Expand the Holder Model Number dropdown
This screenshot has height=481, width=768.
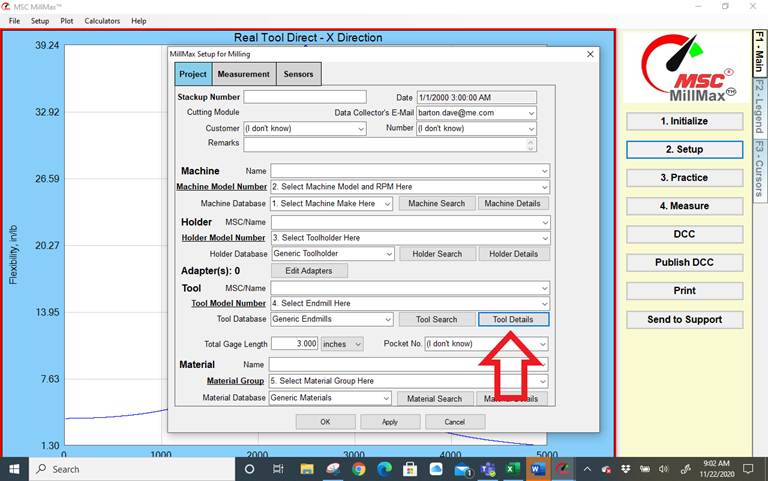[545, 238]
